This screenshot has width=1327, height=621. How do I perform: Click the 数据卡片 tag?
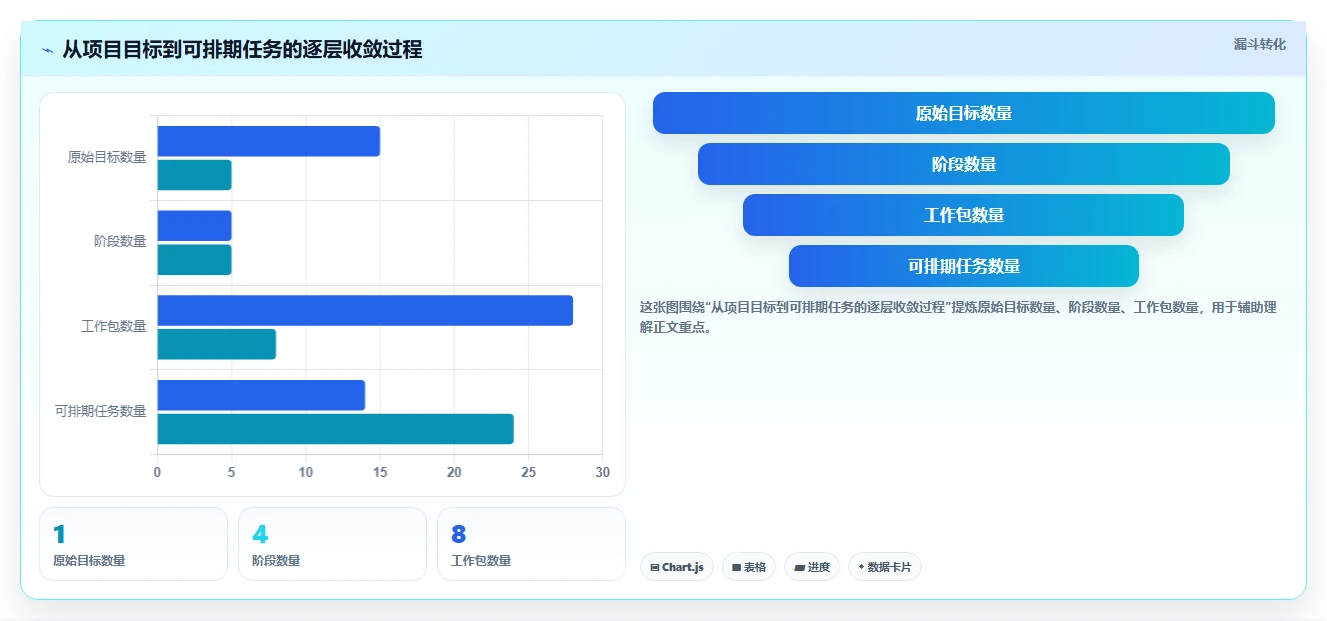pyautogui.click(x=885, y=567)
